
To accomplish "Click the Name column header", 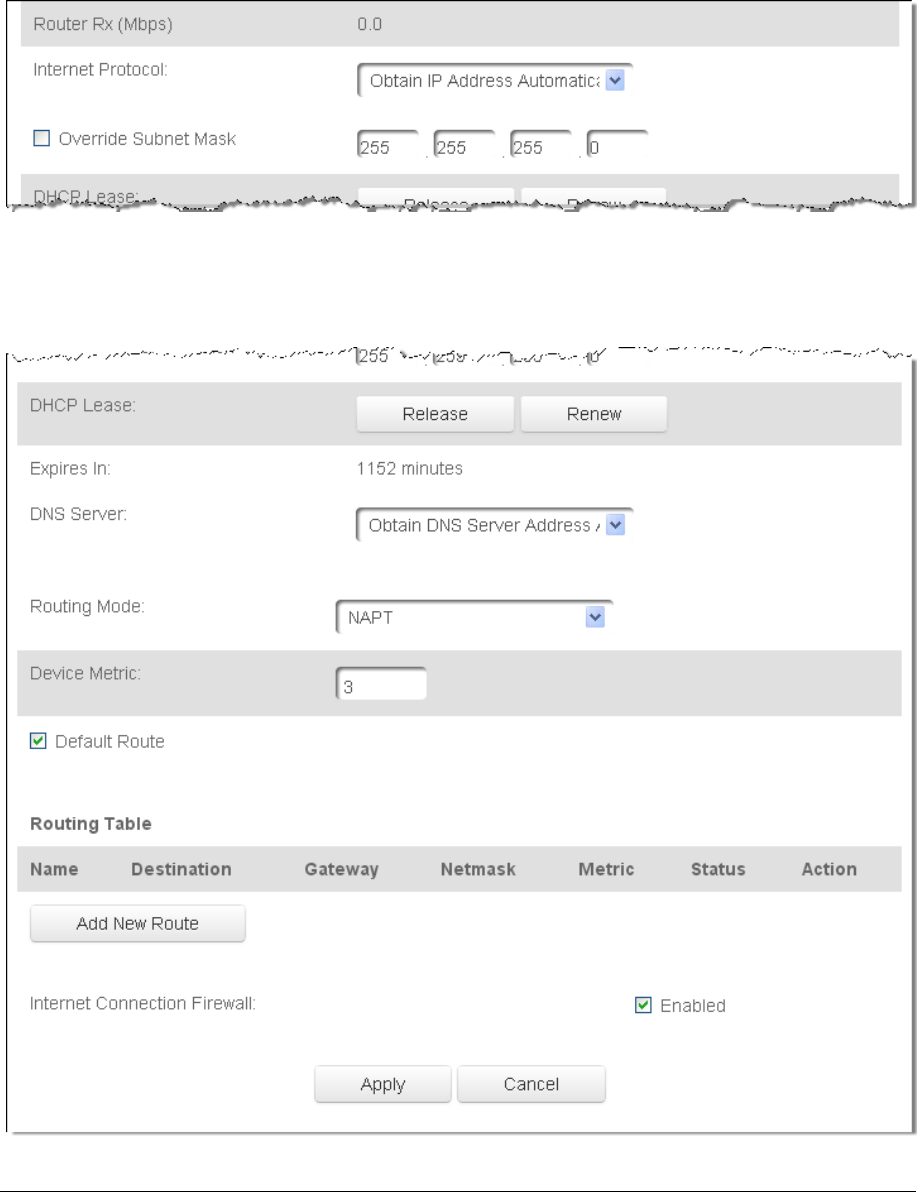I will pos(54,869).
